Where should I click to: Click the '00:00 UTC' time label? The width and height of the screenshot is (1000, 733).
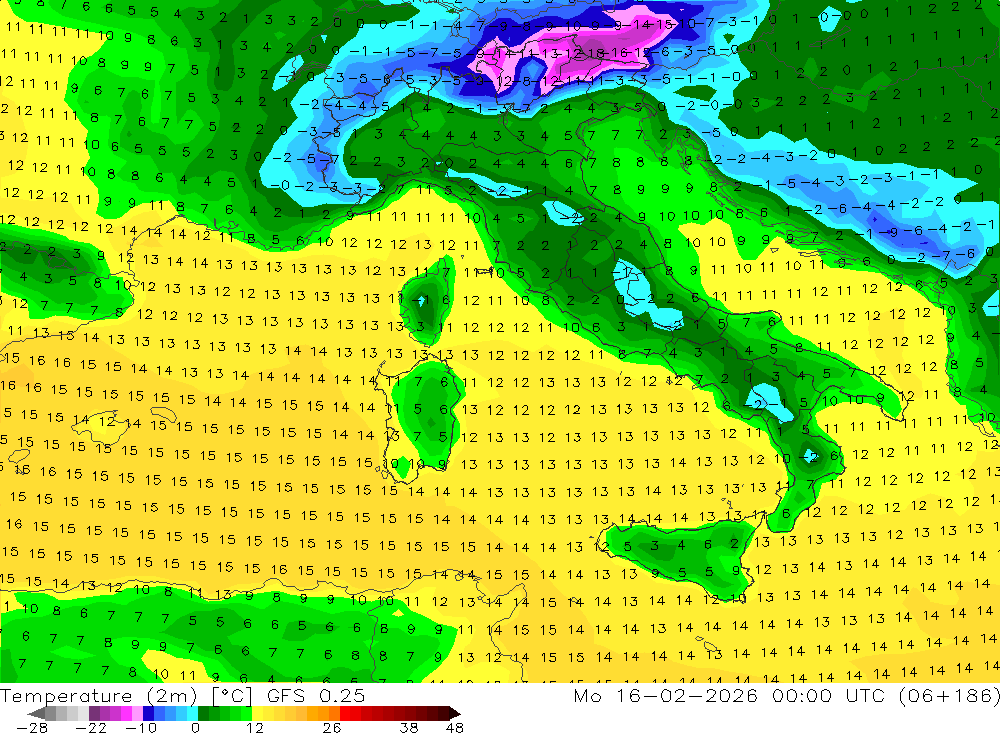pos(829,695)
